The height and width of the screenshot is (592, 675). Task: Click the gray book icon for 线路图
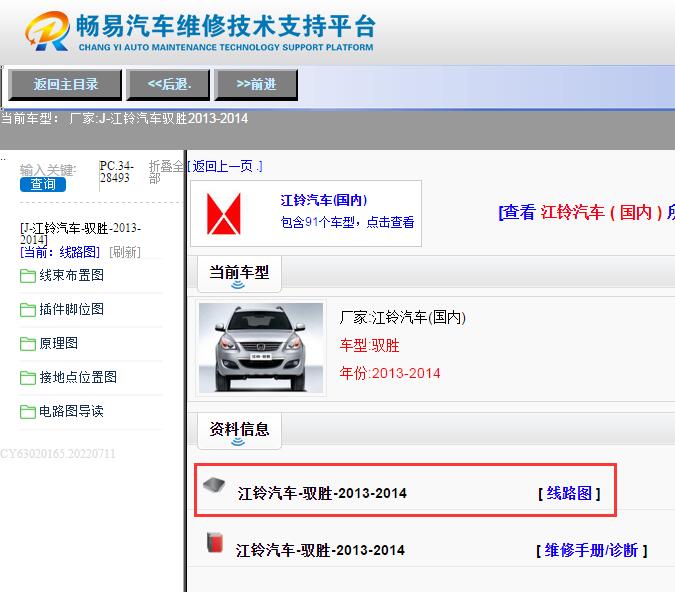coord(214,485)
